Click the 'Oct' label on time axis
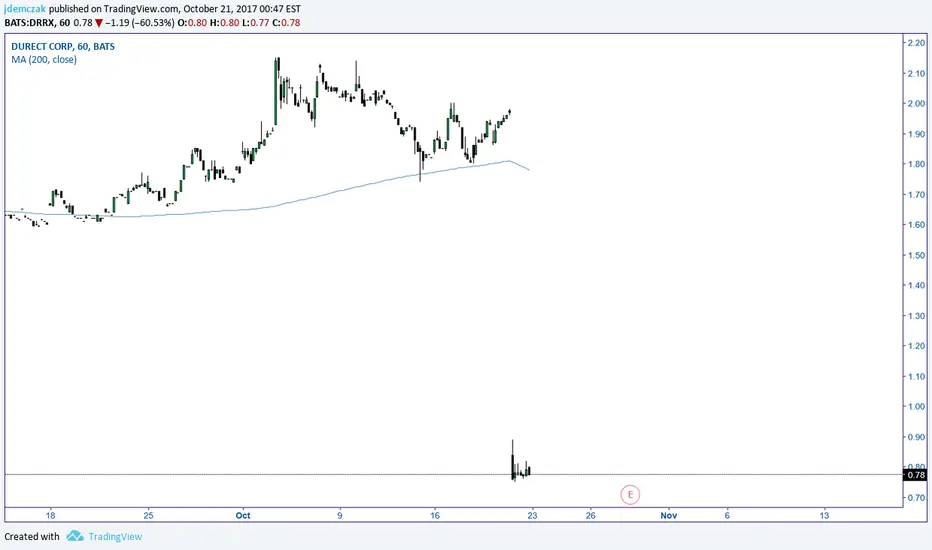This screenshot has width=932, height=550. pyautogui.click(x=243, y=516)
